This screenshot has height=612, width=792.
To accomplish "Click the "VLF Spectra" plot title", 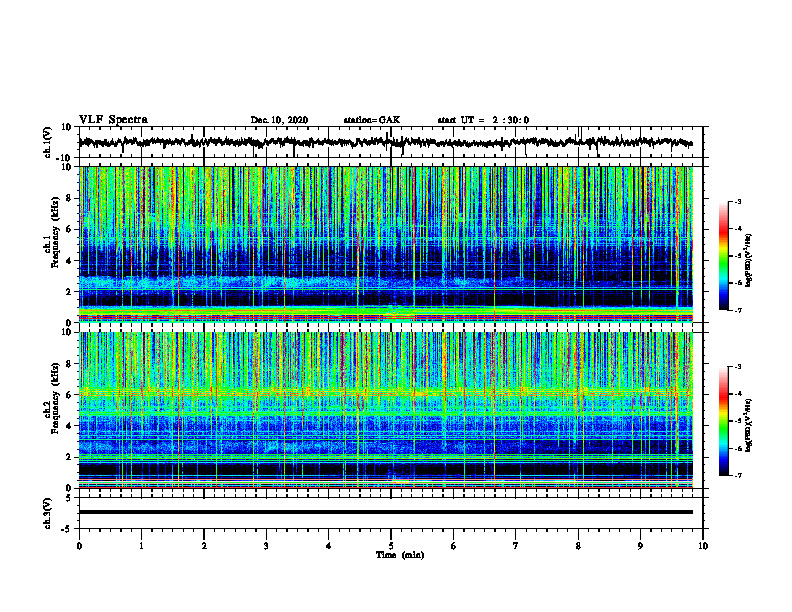I will [113, 120].
